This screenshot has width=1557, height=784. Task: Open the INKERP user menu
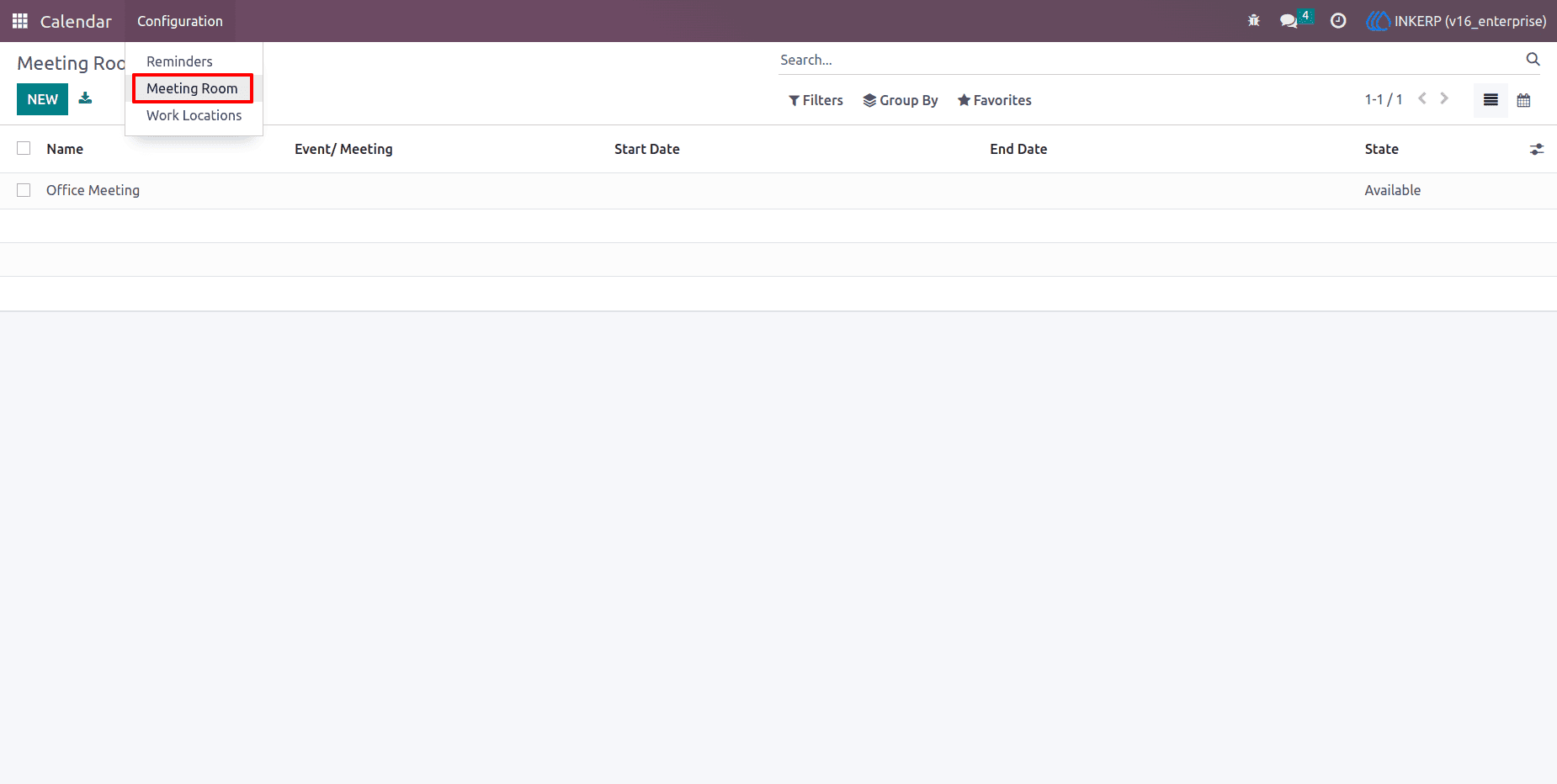tap(1456, 21)
